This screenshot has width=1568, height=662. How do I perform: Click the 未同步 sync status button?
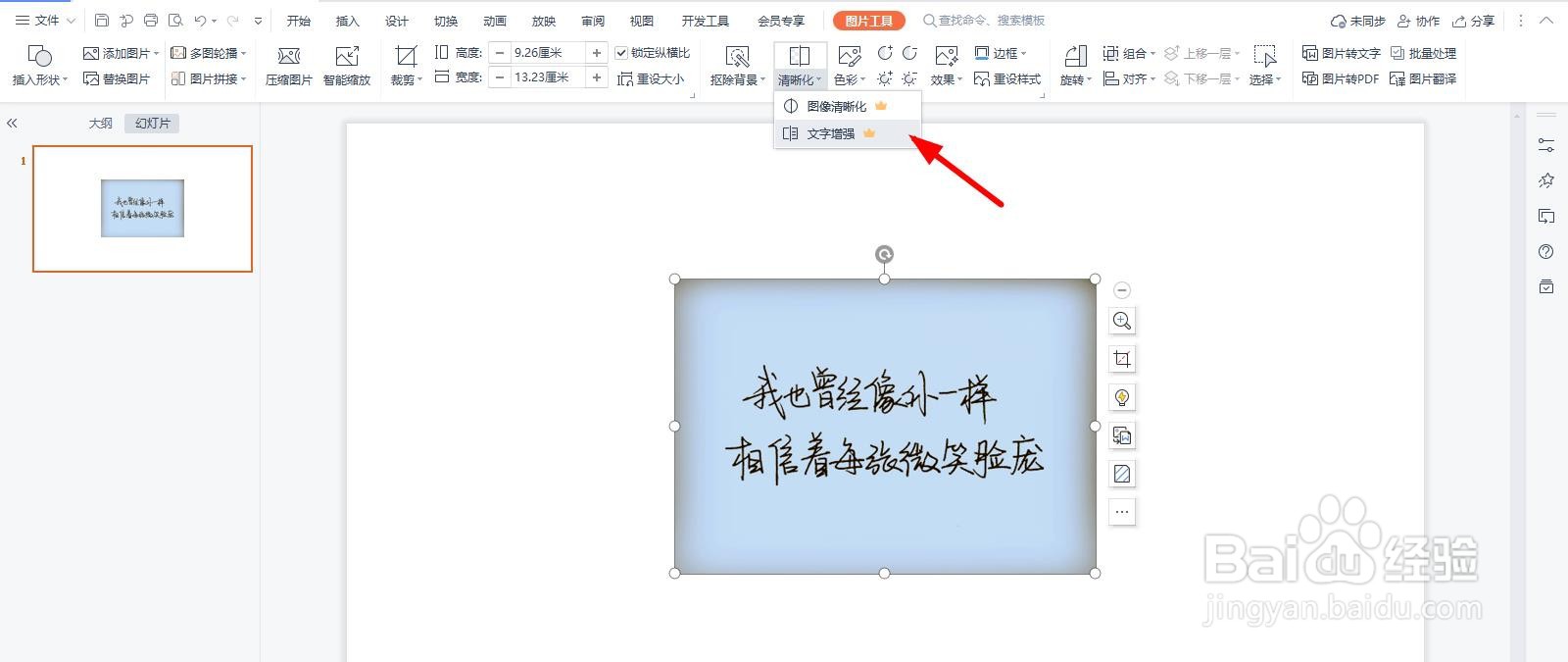tap(1358, 21)
